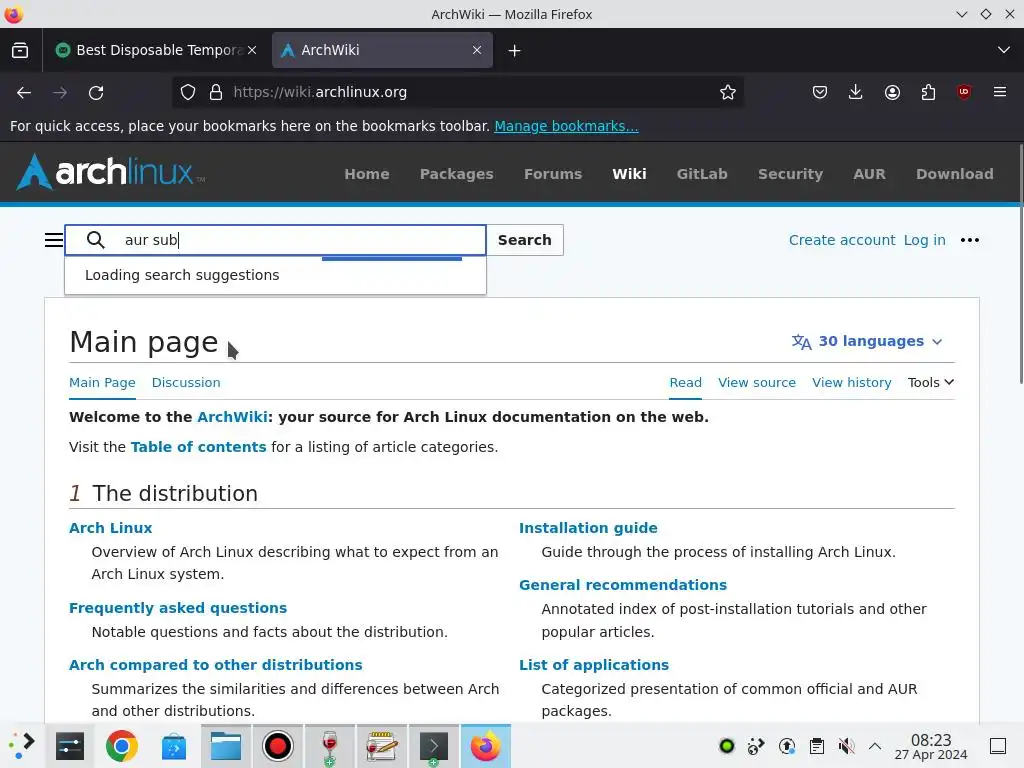Reload the page with the refresh icon
Image resolution: width=1024 pixels, height=768 pixels.
[x=96, y=93]
